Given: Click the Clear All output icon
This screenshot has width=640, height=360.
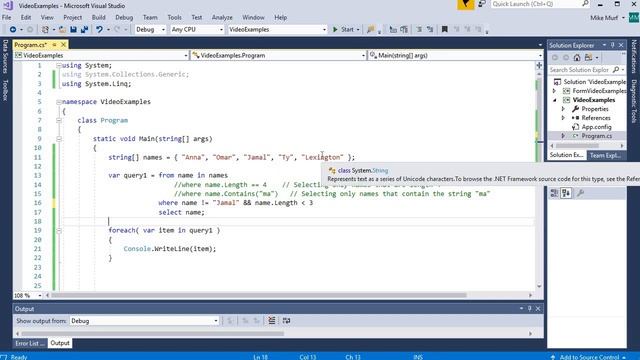Looking at the screenshot, I should pos(271,321).
